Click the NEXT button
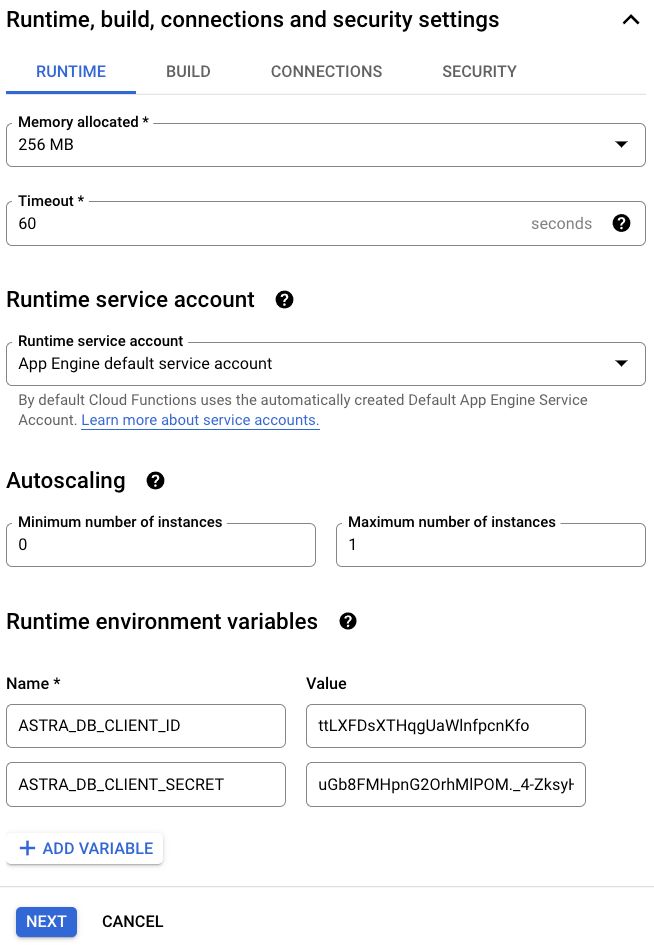654x945 pixels. (46, 921)
